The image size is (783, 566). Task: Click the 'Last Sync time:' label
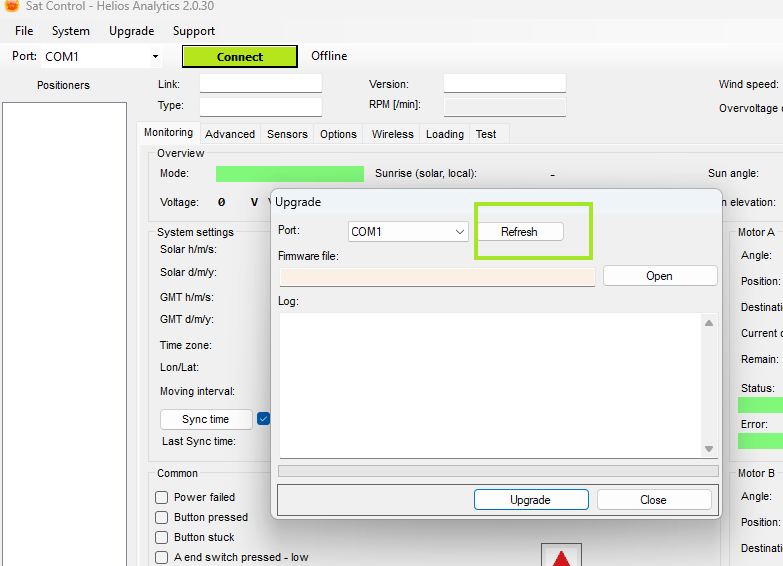(x=199, y=441)
